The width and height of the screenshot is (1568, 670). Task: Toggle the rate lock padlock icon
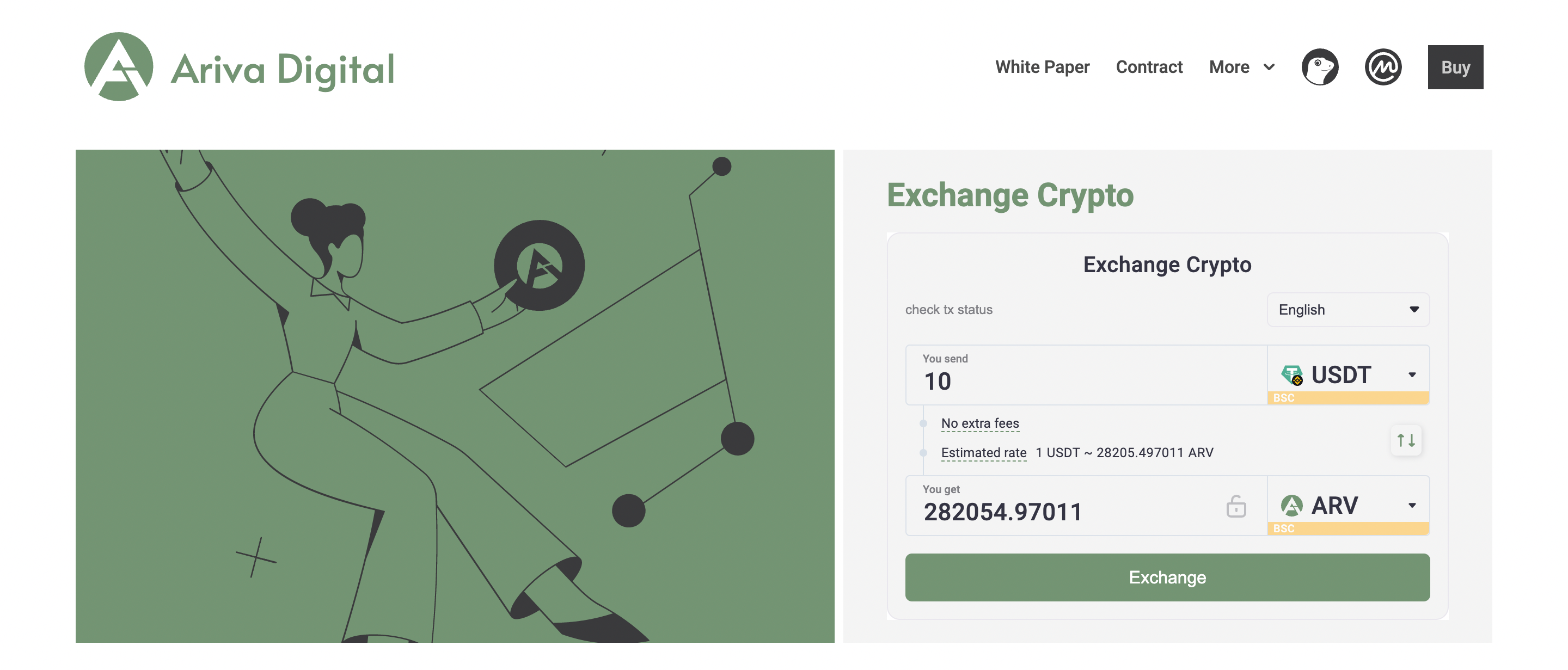tap(1236, 506)
